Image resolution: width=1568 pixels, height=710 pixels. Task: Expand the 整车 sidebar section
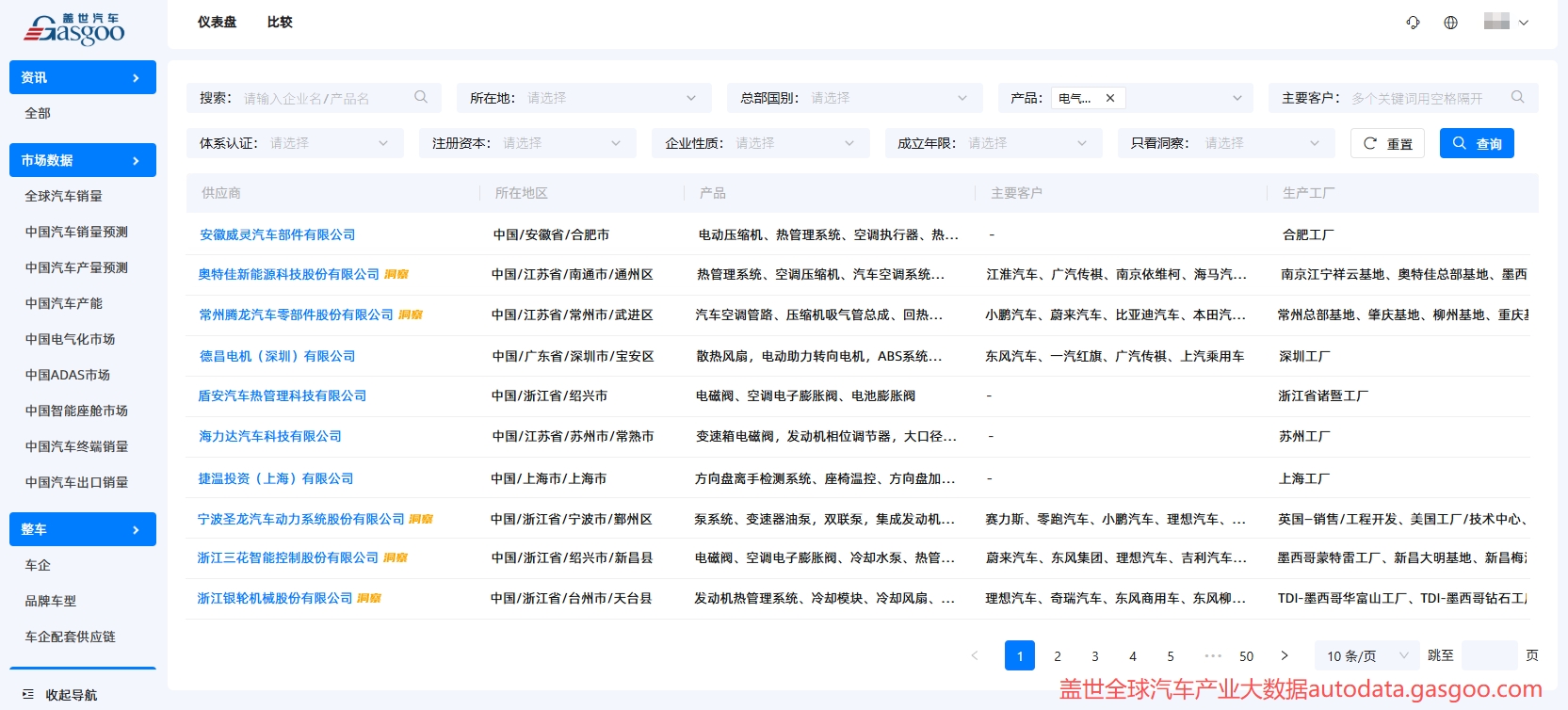click(x=83, y=529)
